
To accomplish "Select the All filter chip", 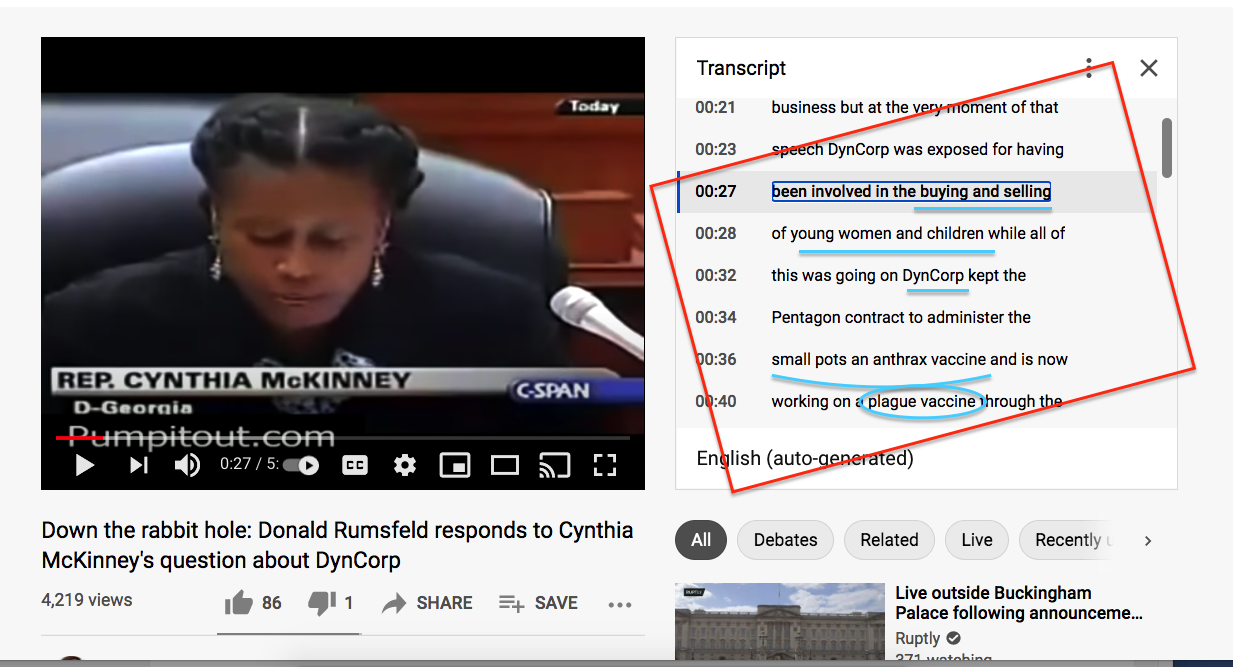I will [701, 540].
